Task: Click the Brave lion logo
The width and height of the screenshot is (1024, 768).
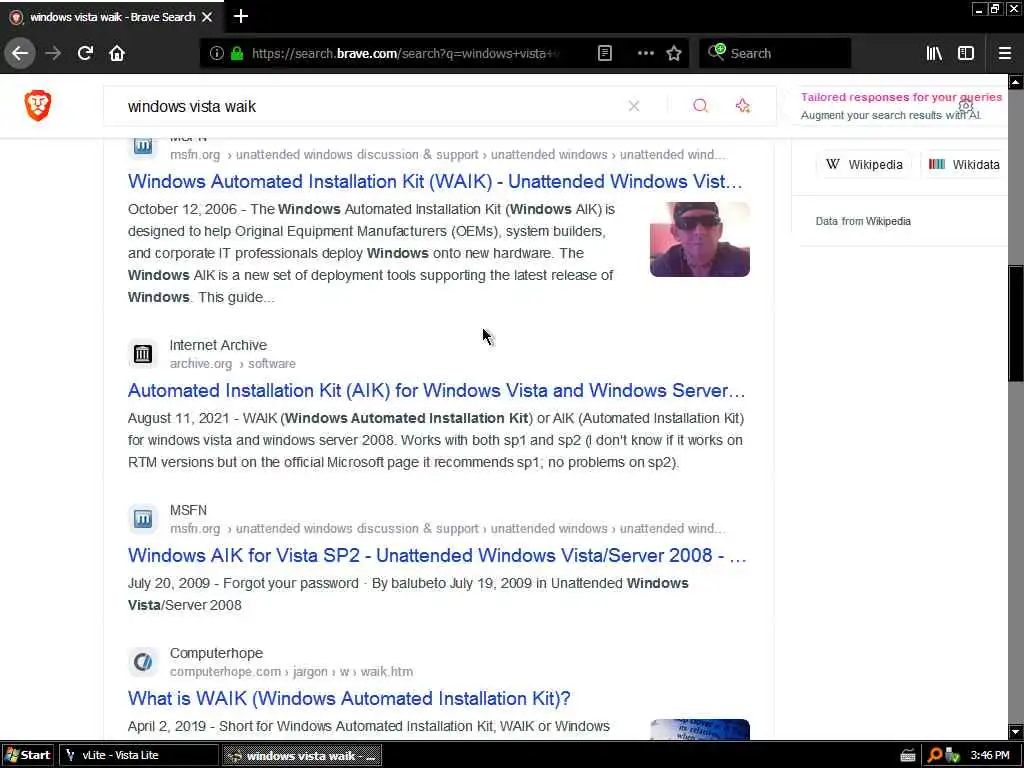Action: pyautogui.click(x=38, y=106)
